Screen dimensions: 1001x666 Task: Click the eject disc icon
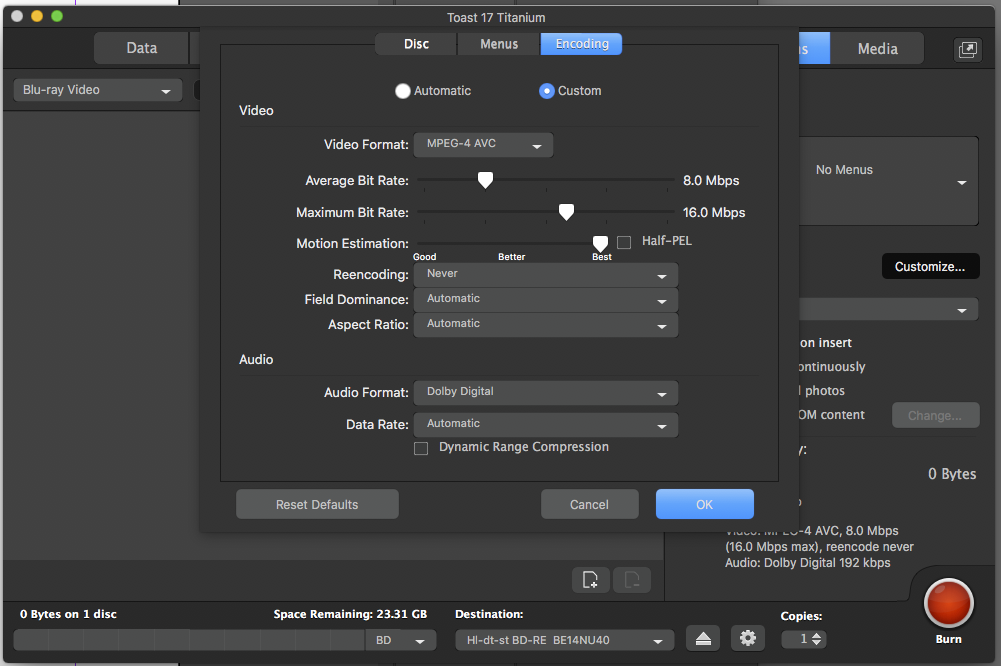[x=703, y=639]
